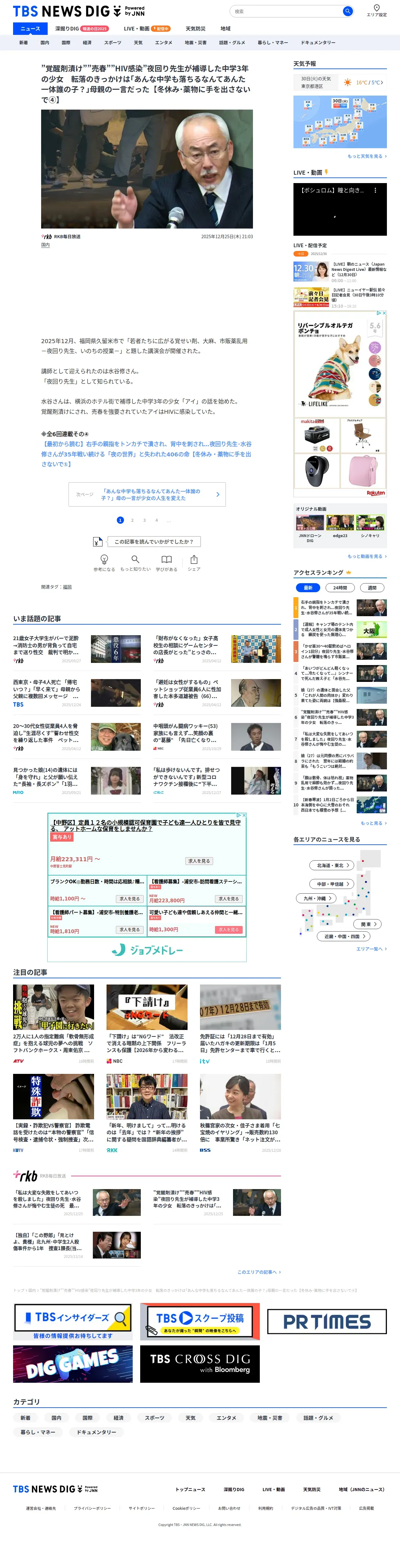Expand 中部・甲信越 area news
This screenshot has height=1568, width=400.
(x=331, y=884)
